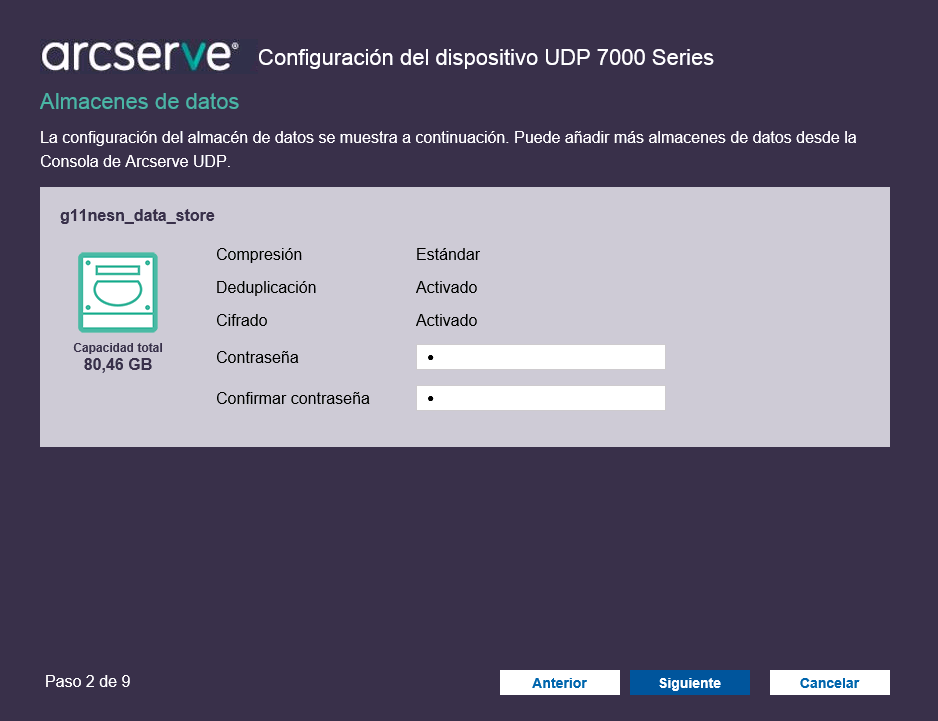The width and height of the screenshot is (938, 721).
Task: Click the Capacidad total 80,46 GB label
Action: coord(118,357)
